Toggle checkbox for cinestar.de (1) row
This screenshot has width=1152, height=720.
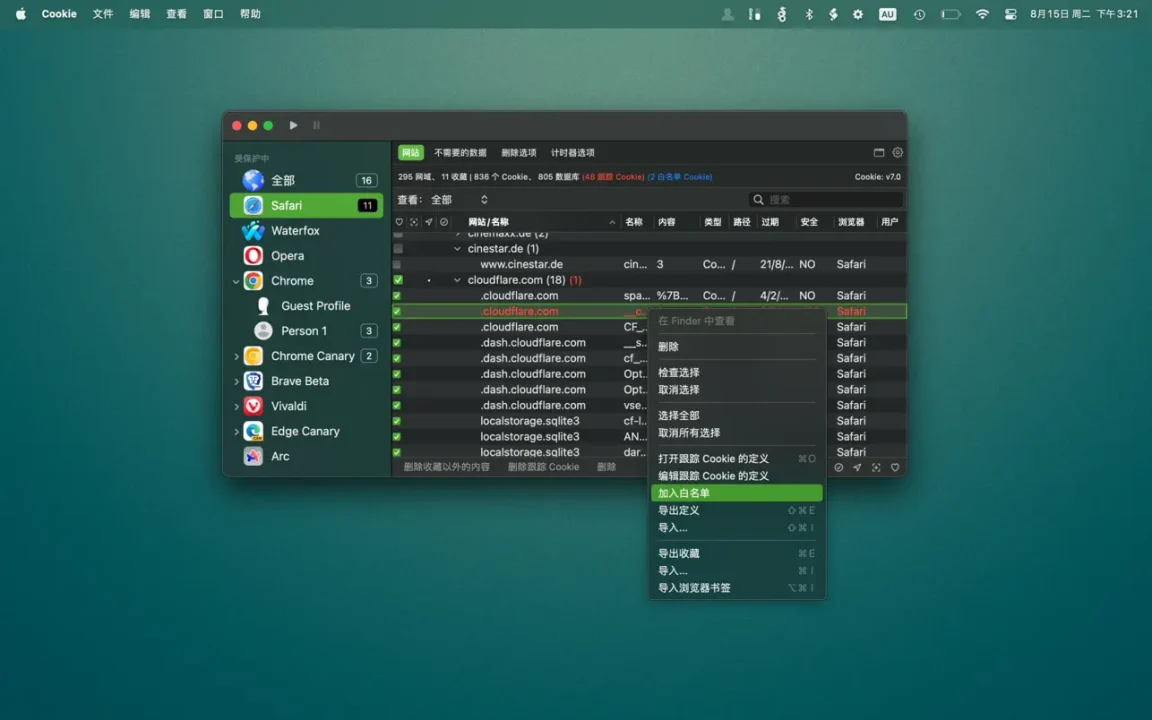click(397, 248)
